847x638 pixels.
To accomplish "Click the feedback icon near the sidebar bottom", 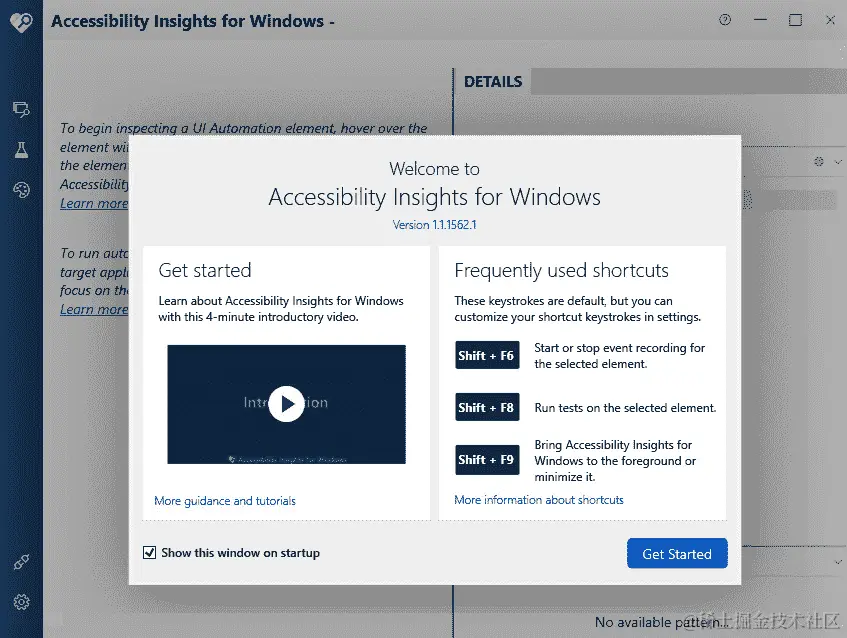I will [21, 561].
